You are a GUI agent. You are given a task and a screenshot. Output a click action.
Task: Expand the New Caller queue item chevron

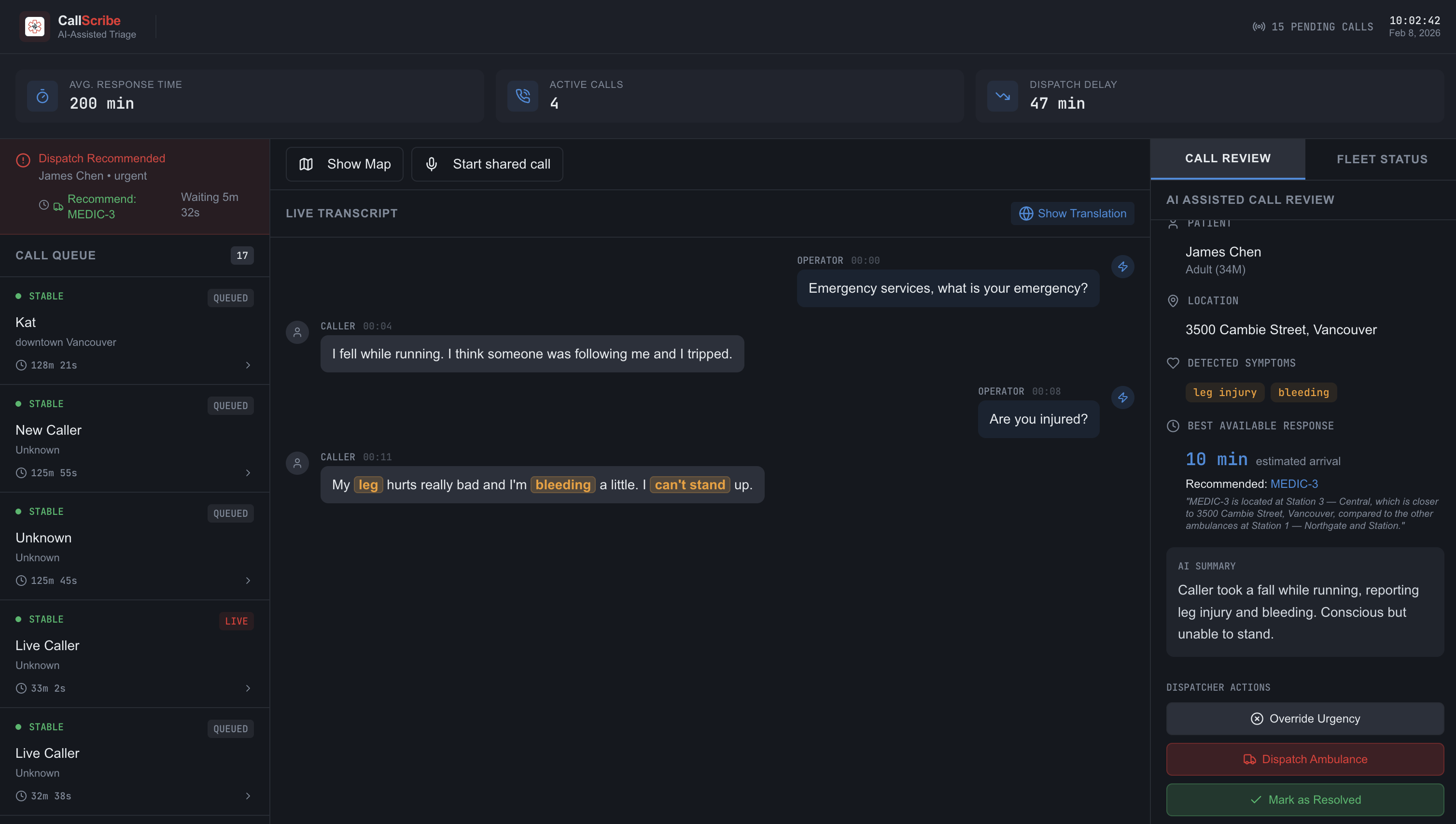(248, 472)
